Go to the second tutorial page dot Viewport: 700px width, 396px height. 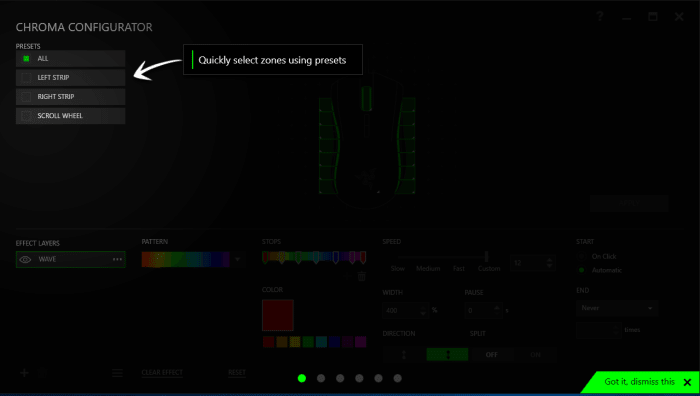[x=321, y=378]
